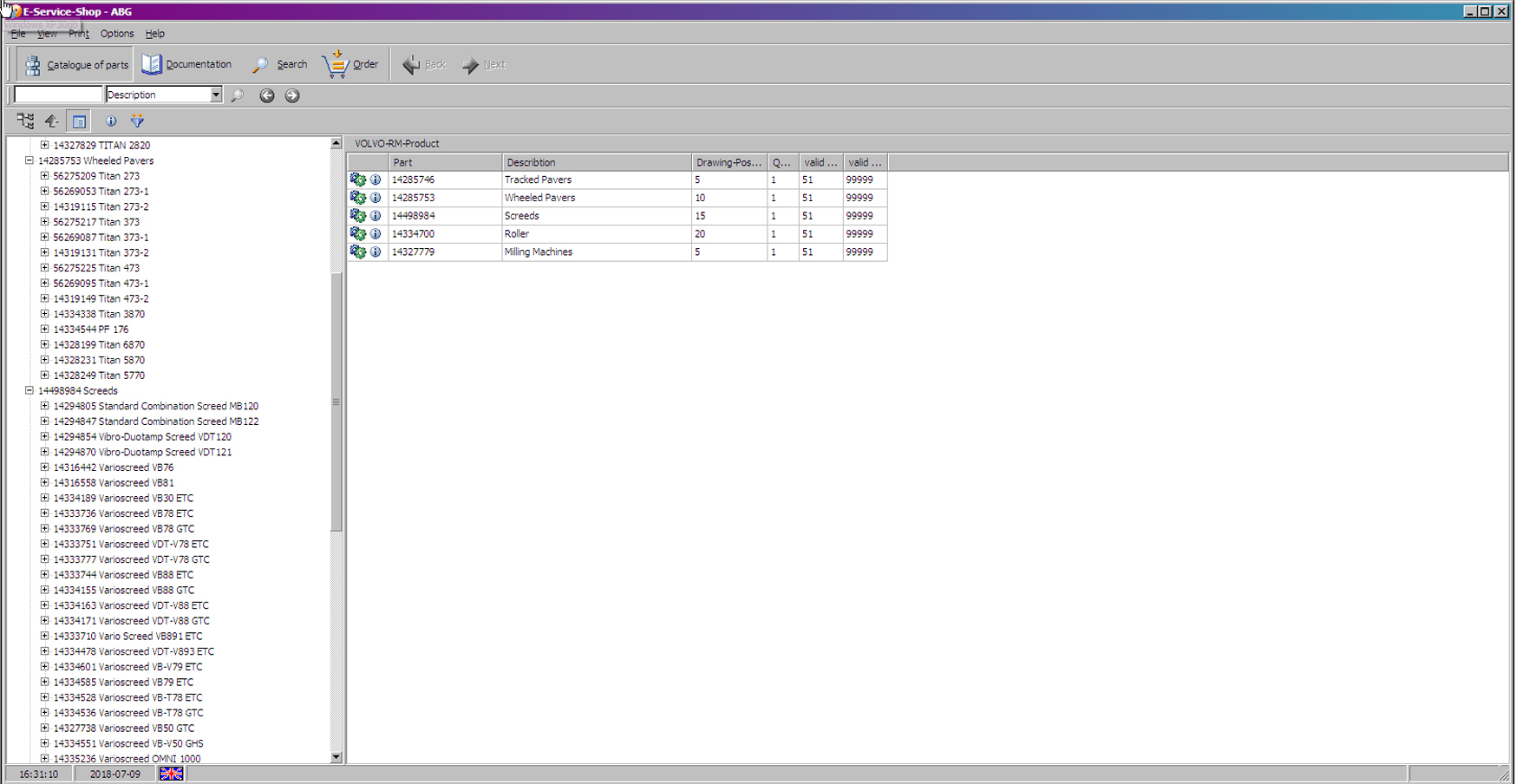1516x784 pixels.
Task: Open info icon for Screeds row
Action: [376, 216]
